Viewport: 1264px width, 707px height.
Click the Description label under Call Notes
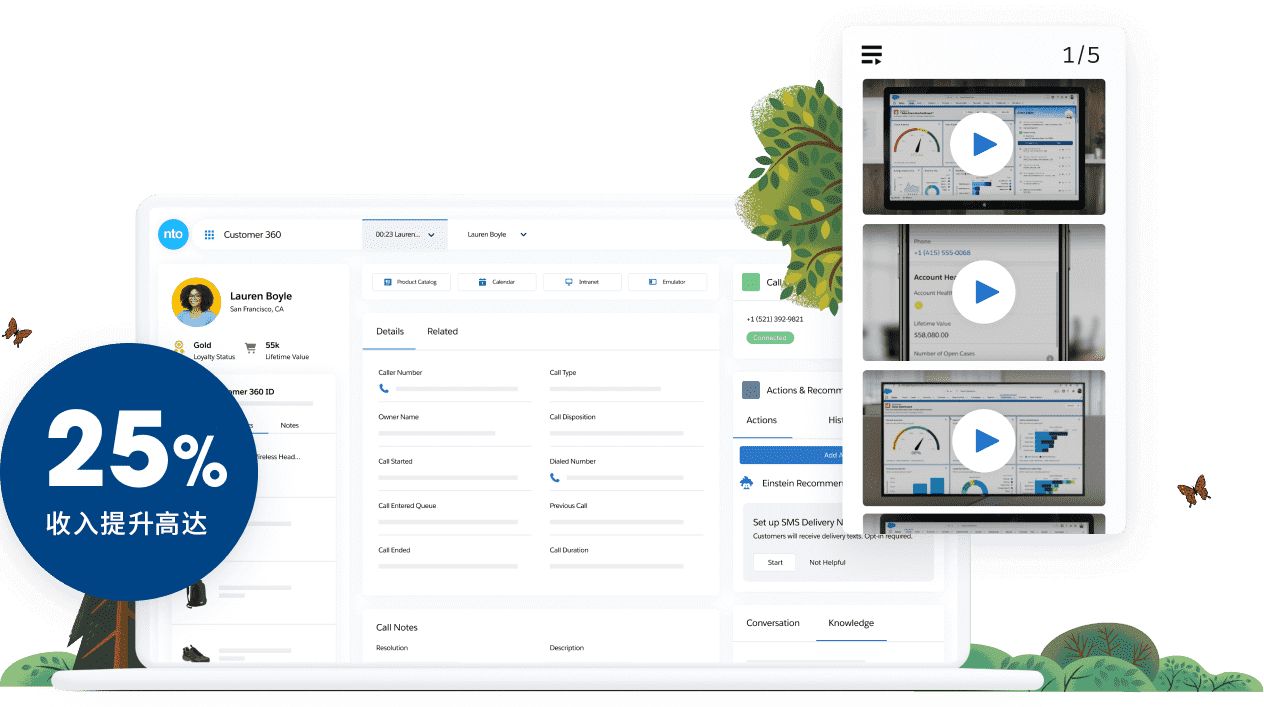tap(566, 648)
